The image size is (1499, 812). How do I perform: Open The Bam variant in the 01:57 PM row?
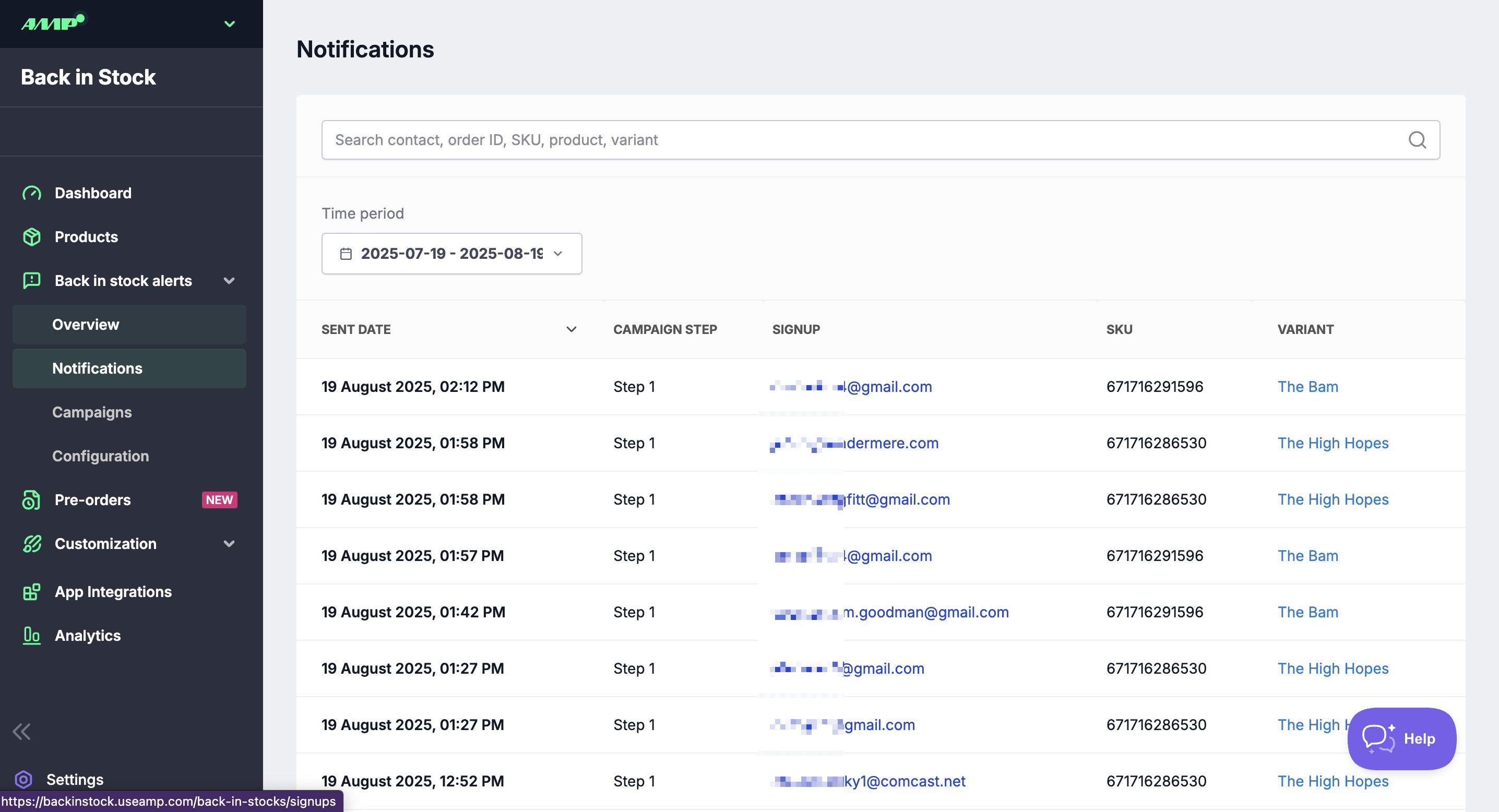pyautogui.click(x=1307, y=556)
